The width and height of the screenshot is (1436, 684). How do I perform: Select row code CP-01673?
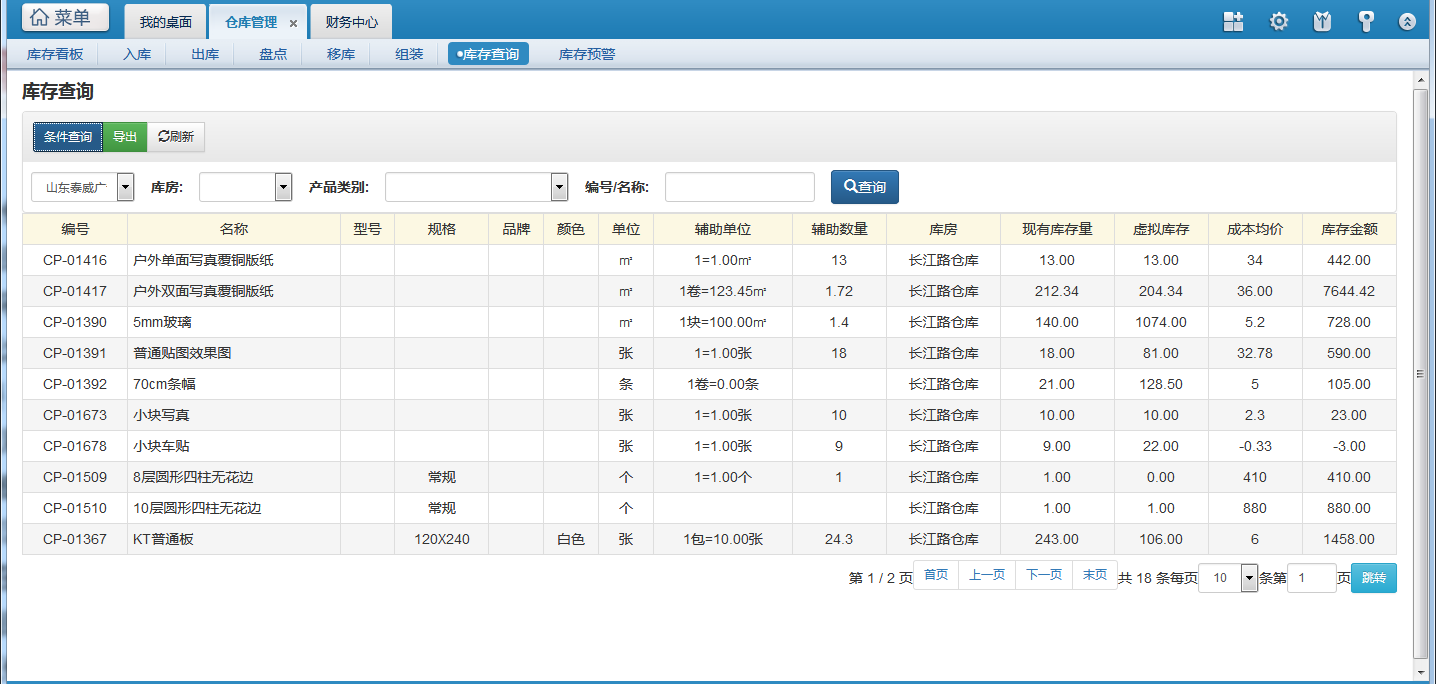tap(75, 415)
